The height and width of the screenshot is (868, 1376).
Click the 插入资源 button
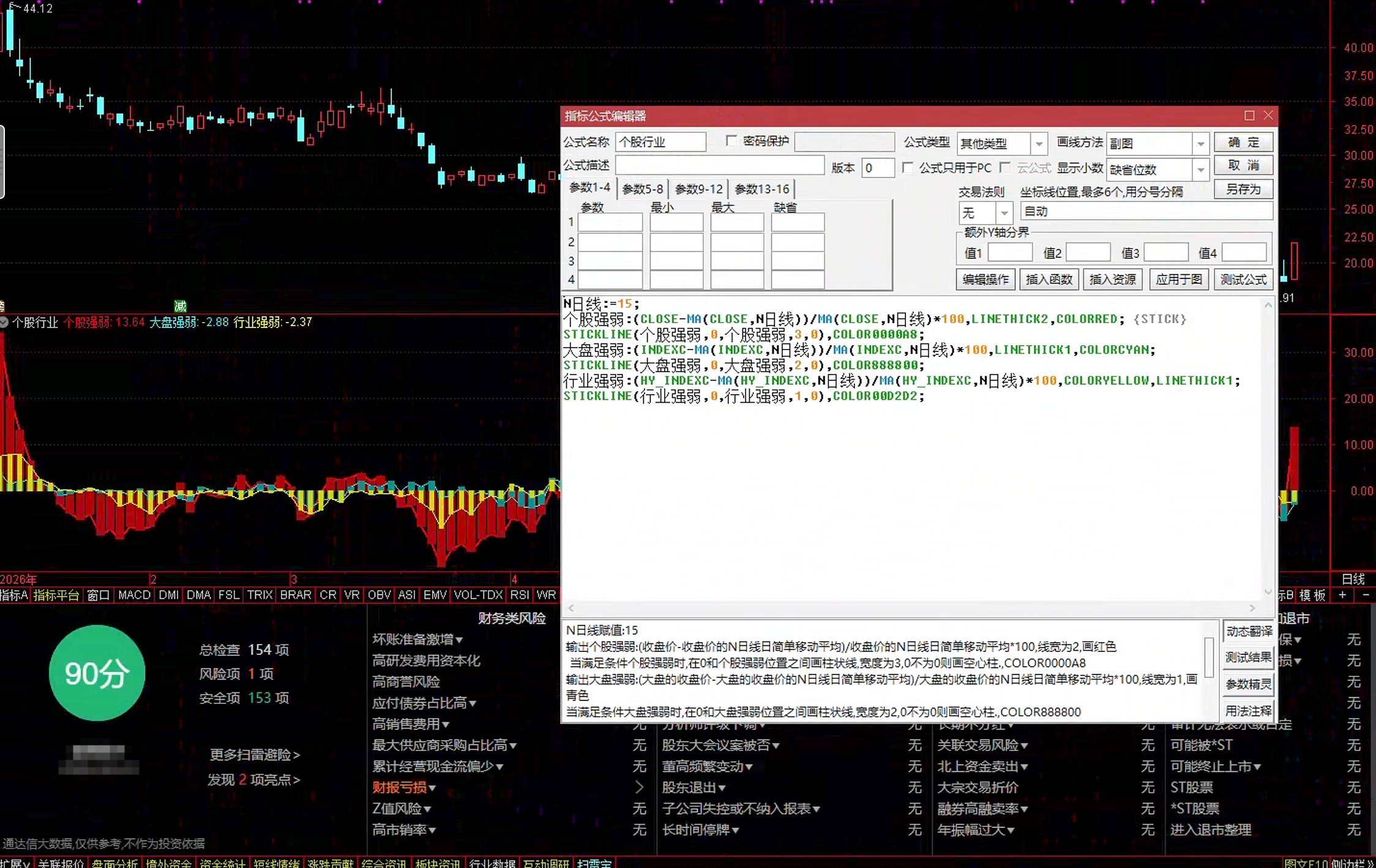1112,279
